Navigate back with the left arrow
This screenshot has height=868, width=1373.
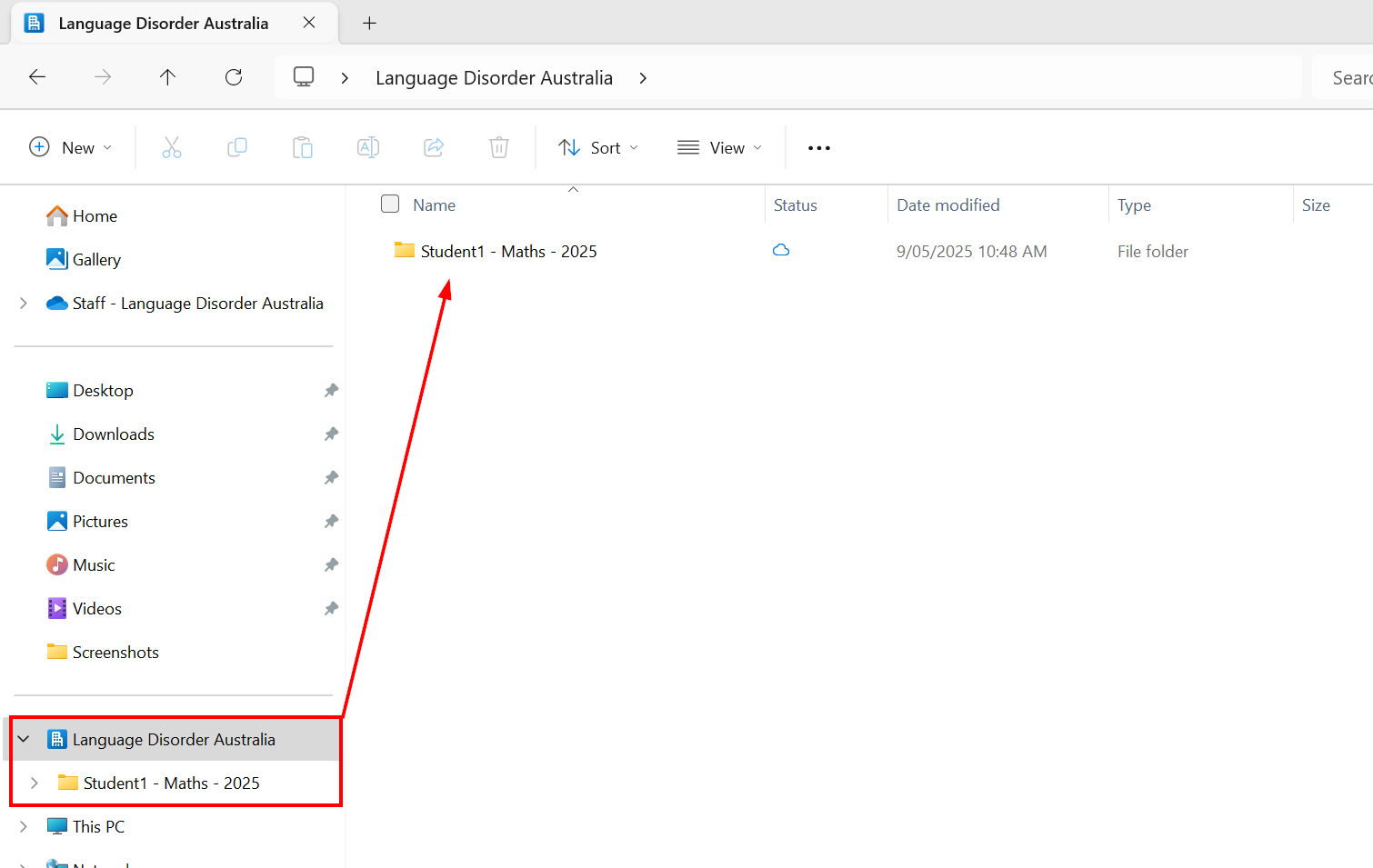37,77
